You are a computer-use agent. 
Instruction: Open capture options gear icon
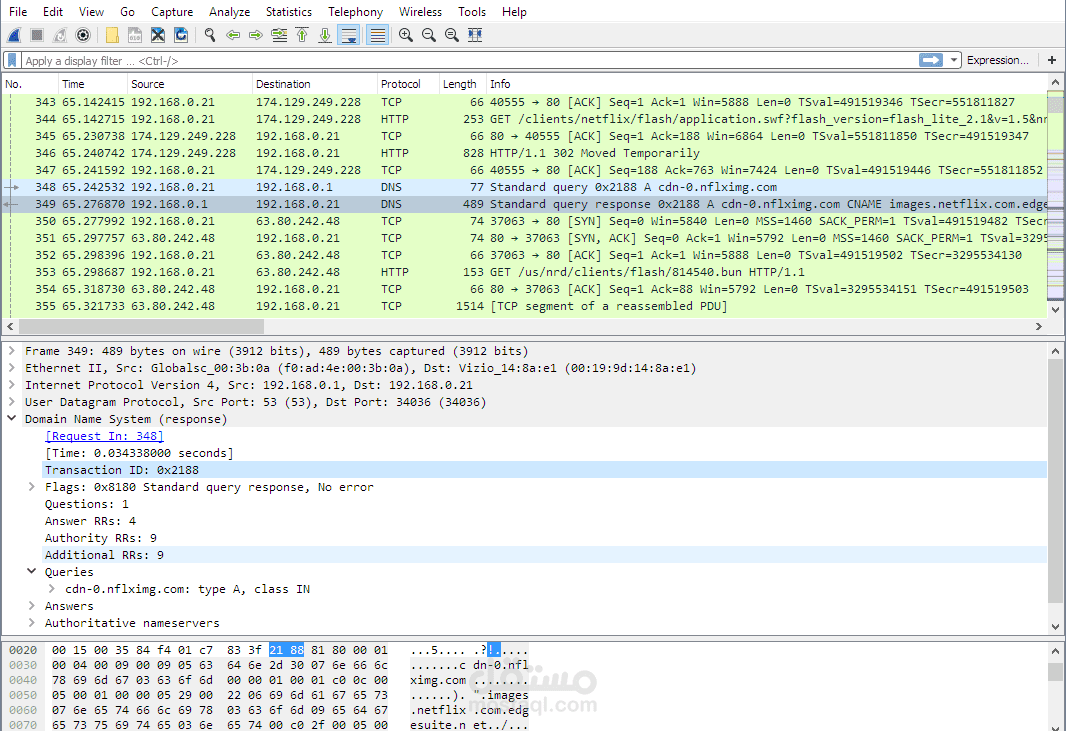(83, 35)
